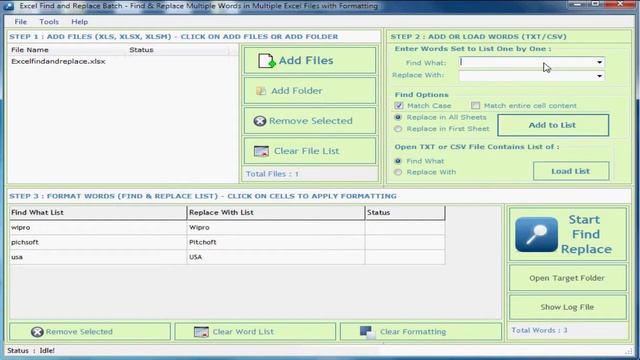The image size is (640, 360).
Task: Choose Find What list file radio
Action: click(x=398, y=161)
